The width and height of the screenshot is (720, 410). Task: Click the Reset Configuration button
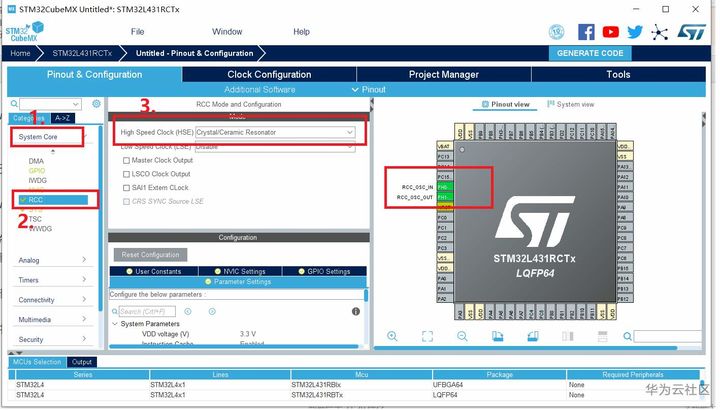pos(151,254)
